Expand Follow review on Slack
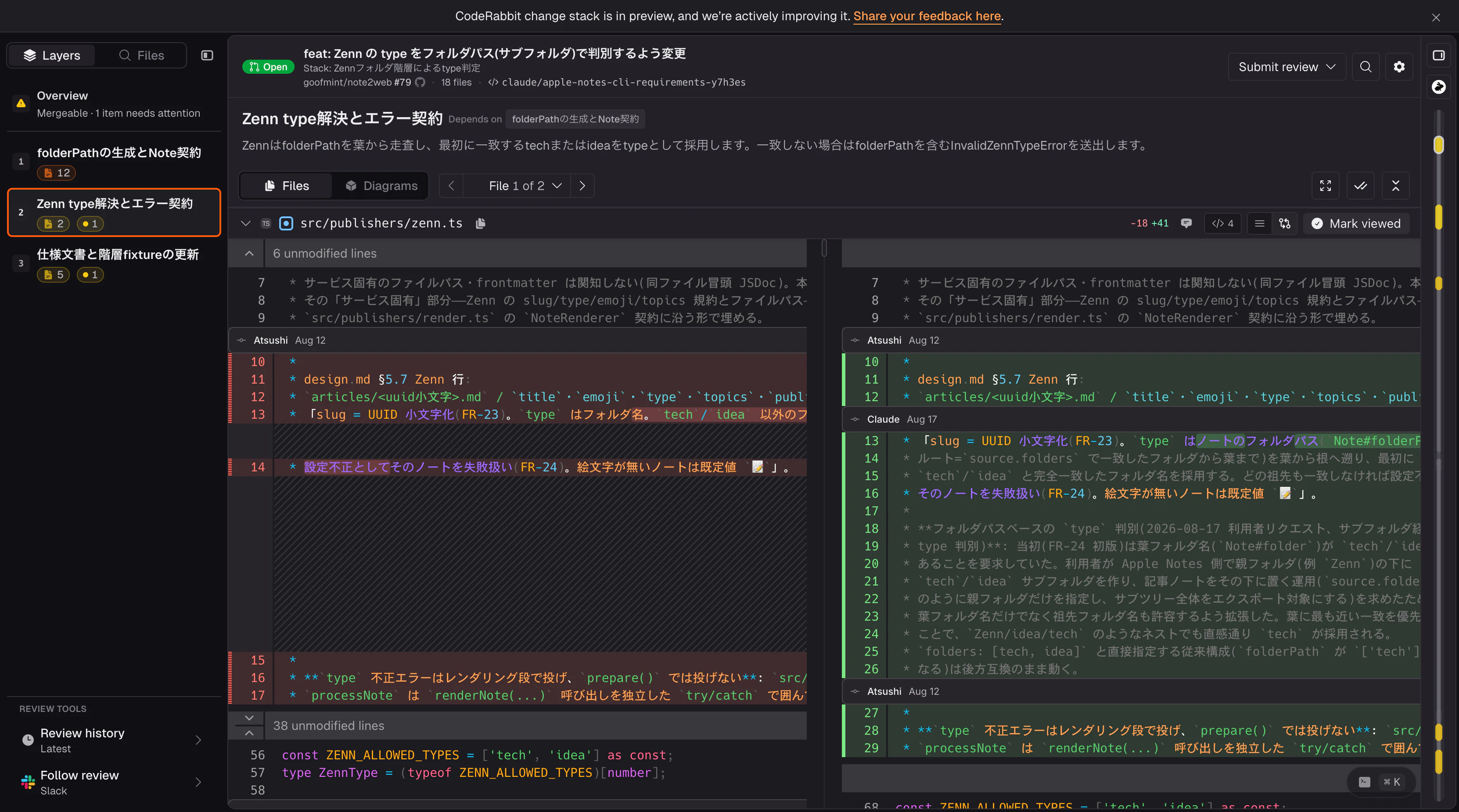Screen dimensions: 1459x812 tap(113, 782)
